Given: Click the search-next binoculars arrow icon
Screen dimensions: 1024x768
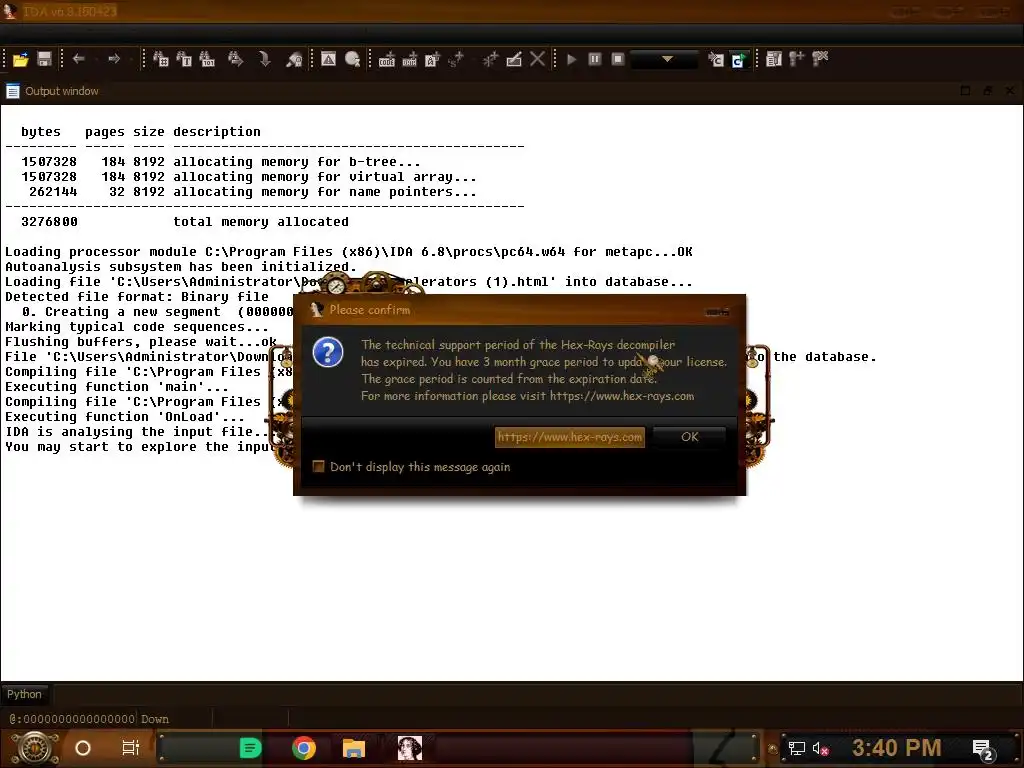Looking at the screenshot, I should point(236,59).
